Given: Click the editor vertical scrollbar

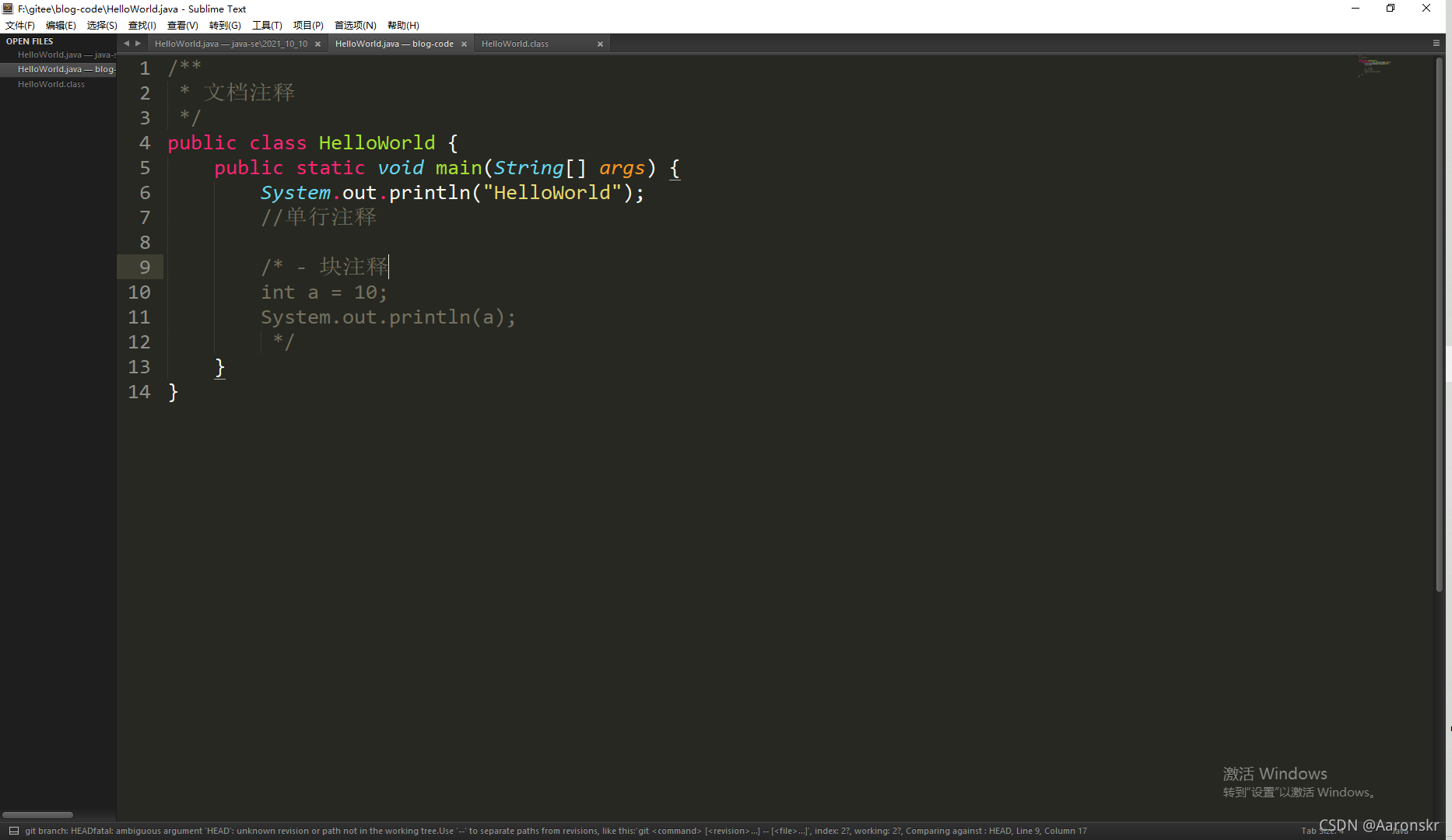Looking at the screenshot, I should [1440, 324].
